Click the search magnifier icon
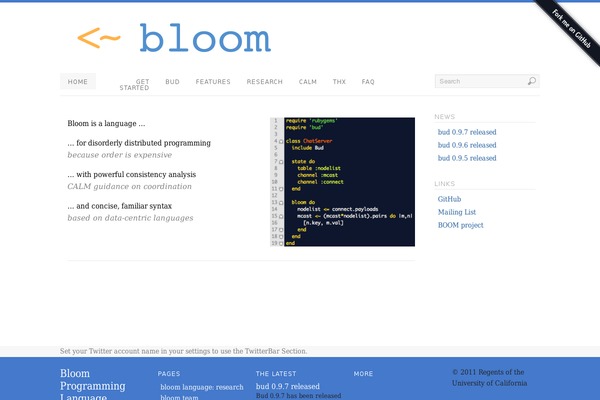This screenshot has height=400, width=600. pyautogui.click(x=532, y=81)
